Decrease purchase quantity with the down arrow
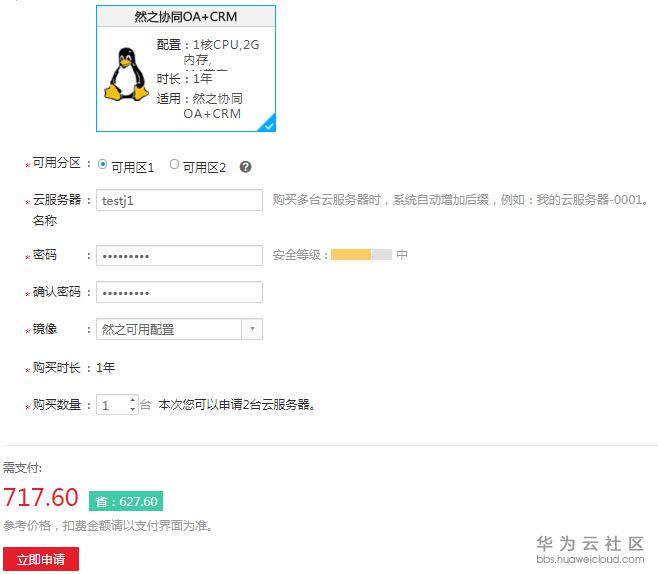Screen dimensions: 658x574 click(133, 410)
